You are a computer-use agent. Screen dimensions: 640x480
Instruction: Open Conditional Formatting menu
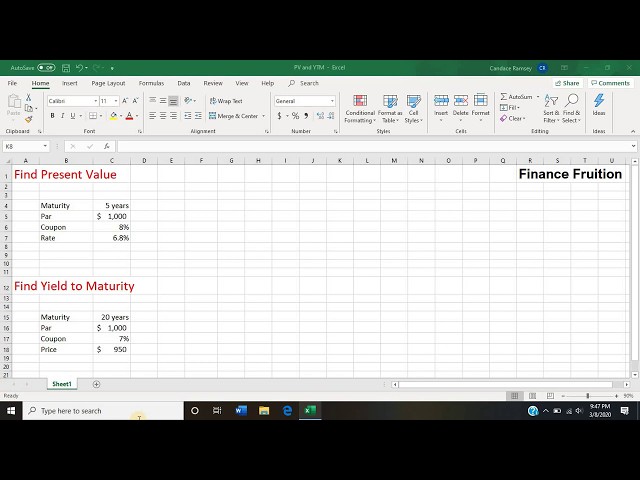pos(360,109)
